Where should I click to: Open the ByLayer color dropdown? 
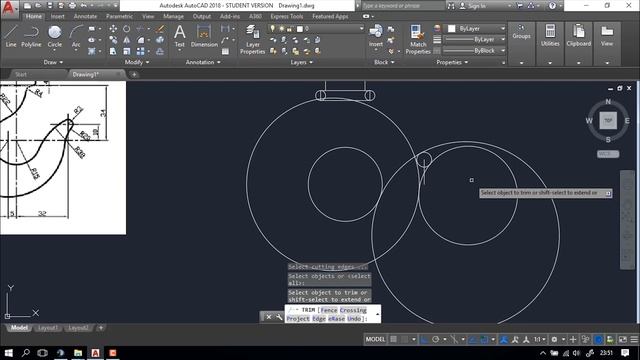(x=503, y=29)
